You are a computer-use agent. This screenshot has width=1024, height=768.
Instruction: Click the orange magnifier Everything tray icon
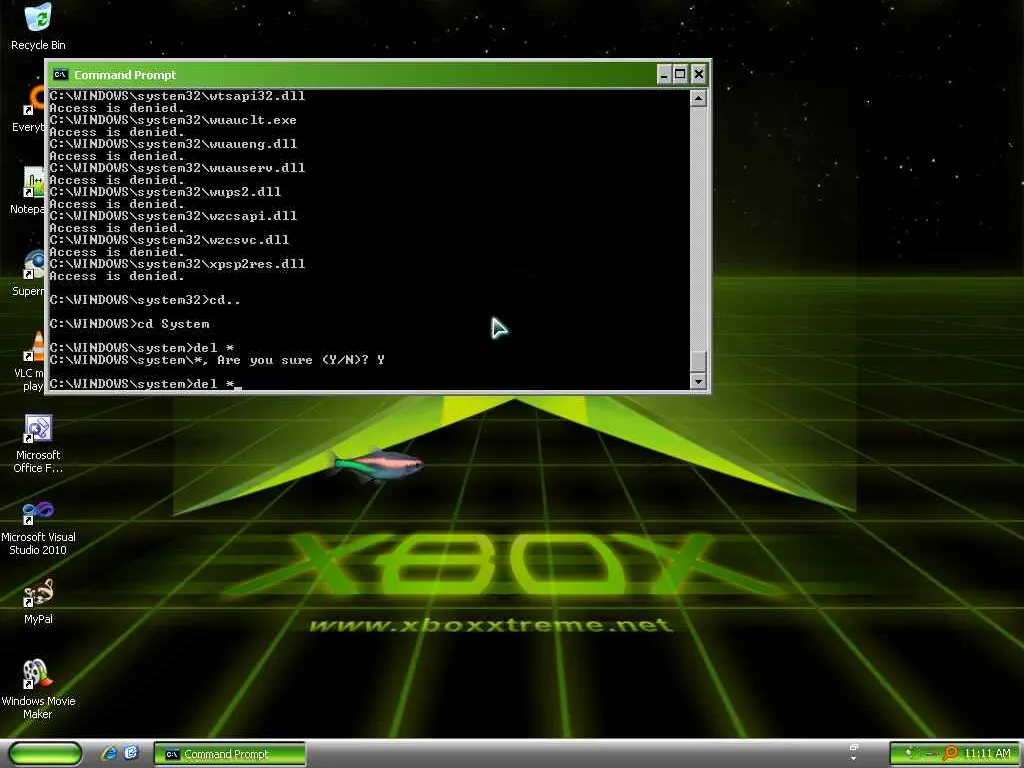point(951,754)
